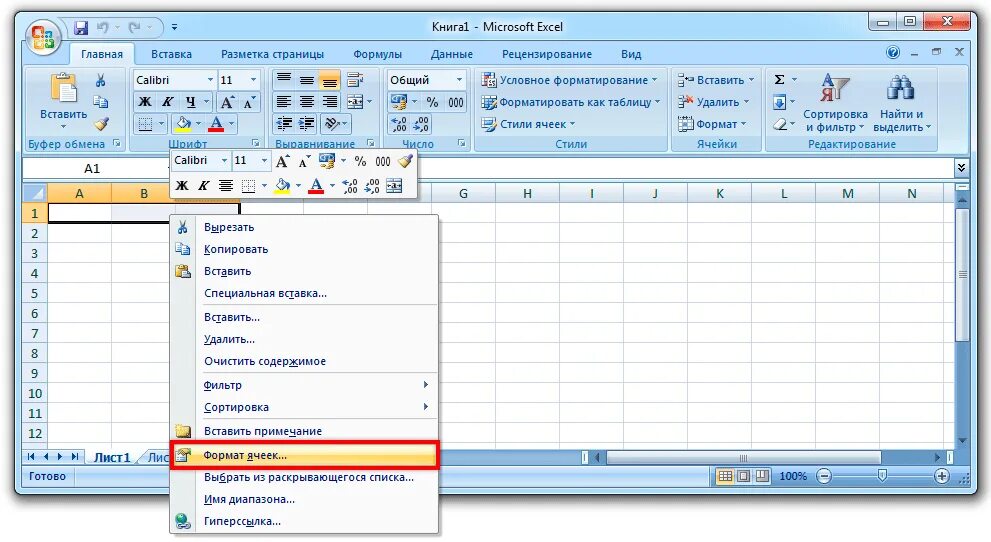Click mini toolbar bold Ж
This screenshot has height=542, width=991.
182,186
